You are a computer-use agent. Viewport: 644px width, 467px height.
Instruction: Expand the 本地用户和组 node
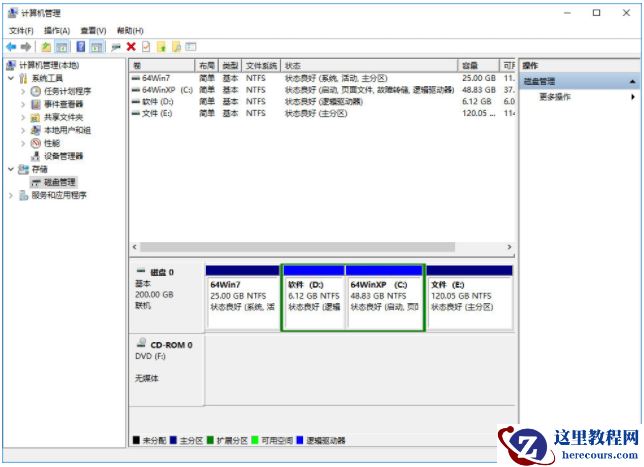tap(23, 130)
